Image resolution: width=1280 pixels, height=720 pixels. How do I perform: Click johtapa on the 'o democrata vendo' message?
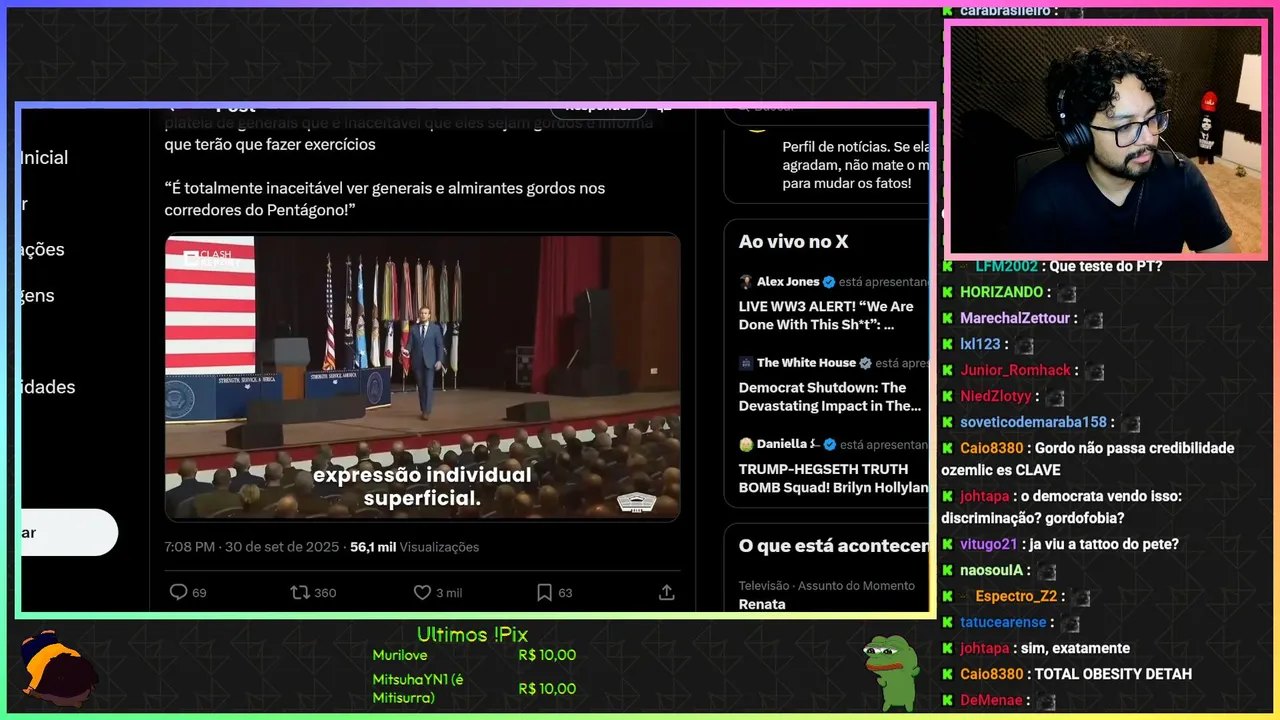985,496
